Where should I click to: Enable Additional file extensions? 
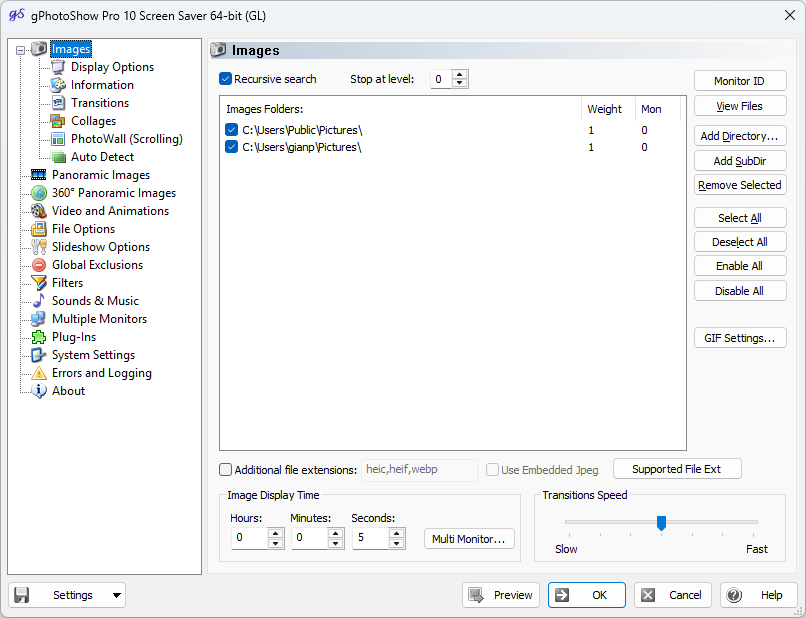(x=225, y=469)
